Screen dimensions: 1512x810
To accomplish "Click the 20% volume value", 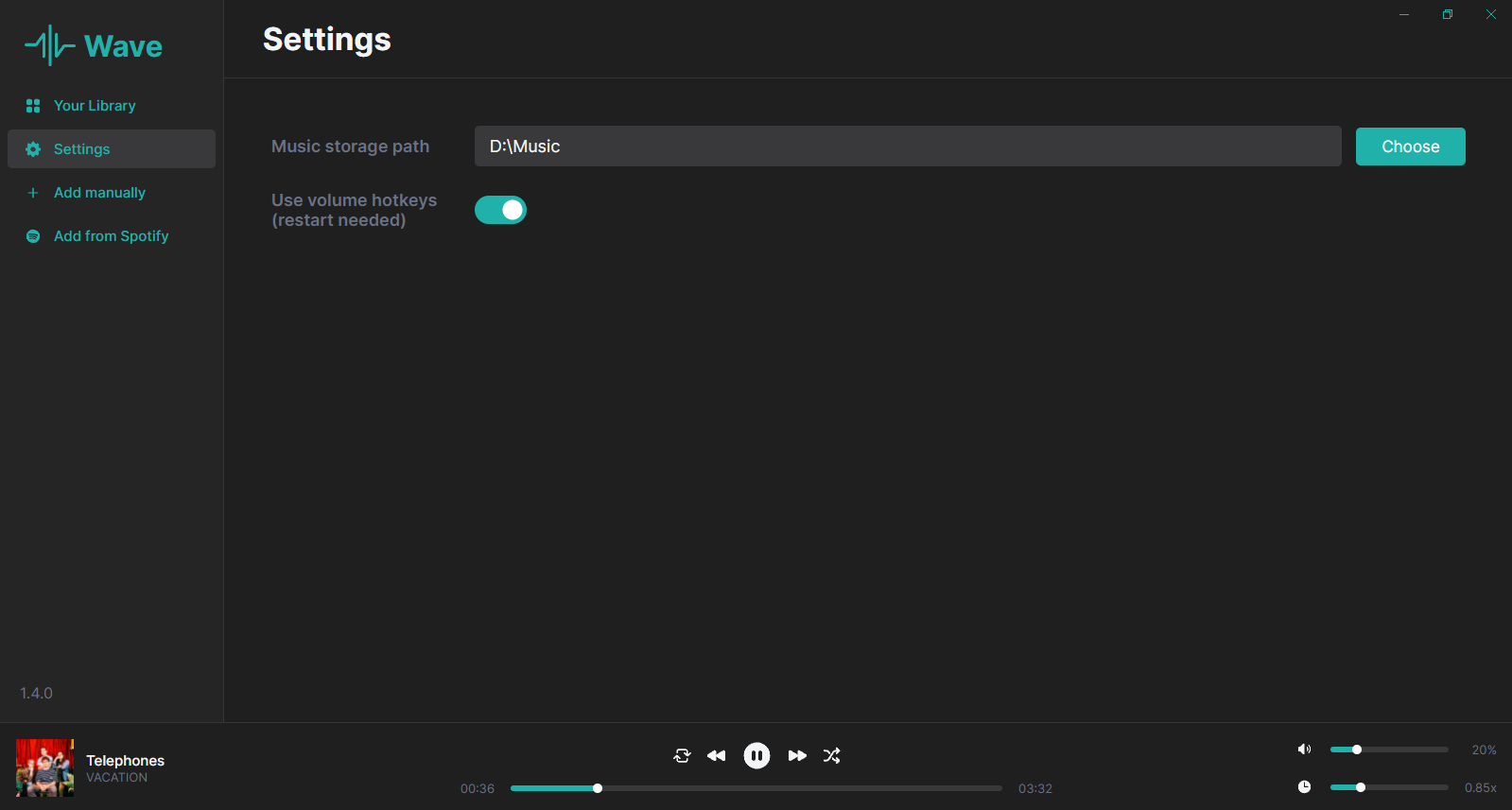I will click(1484, 750).
